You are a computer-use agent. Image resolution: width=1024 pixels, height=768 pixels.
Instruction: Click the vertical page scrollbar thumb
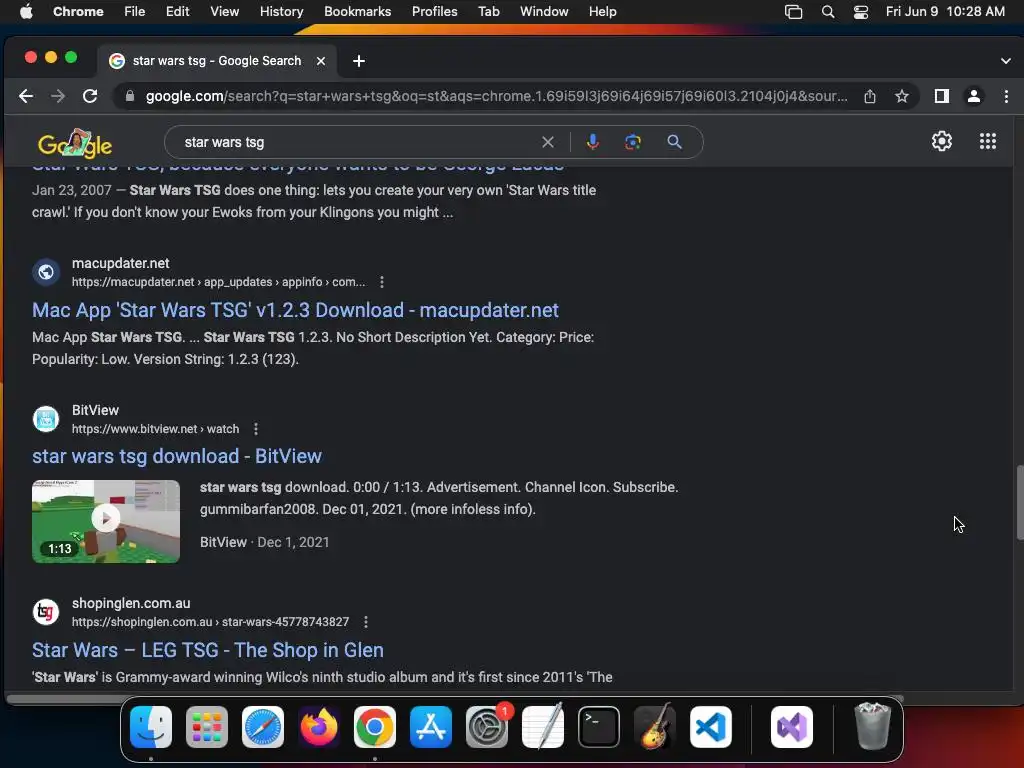point(1019,502)
